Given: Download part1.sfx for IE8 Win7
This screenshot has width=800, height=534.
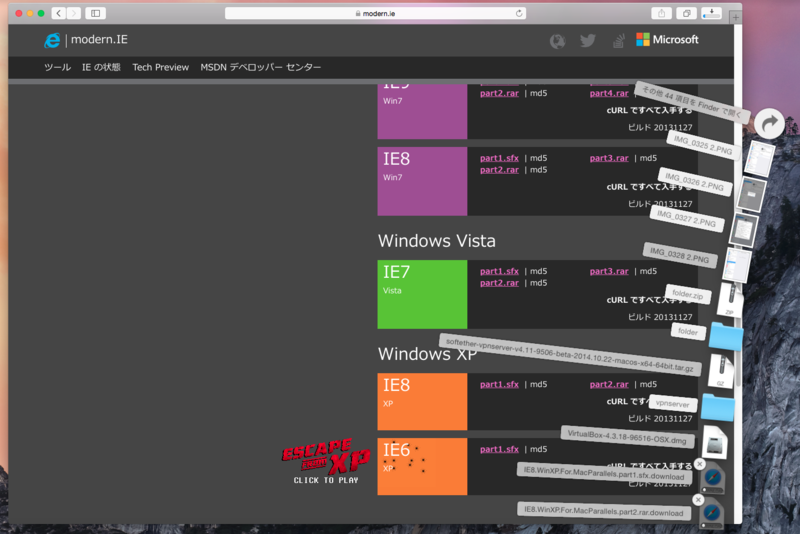Looking at the screenshot, I should [499, 158].
